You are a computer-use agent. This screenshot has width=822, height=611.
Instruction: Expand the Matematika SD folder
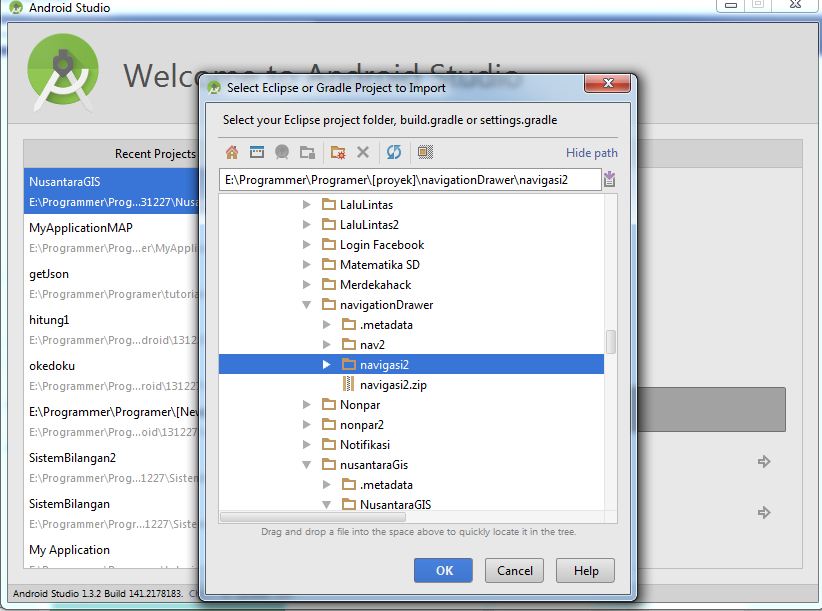[307, 265]
